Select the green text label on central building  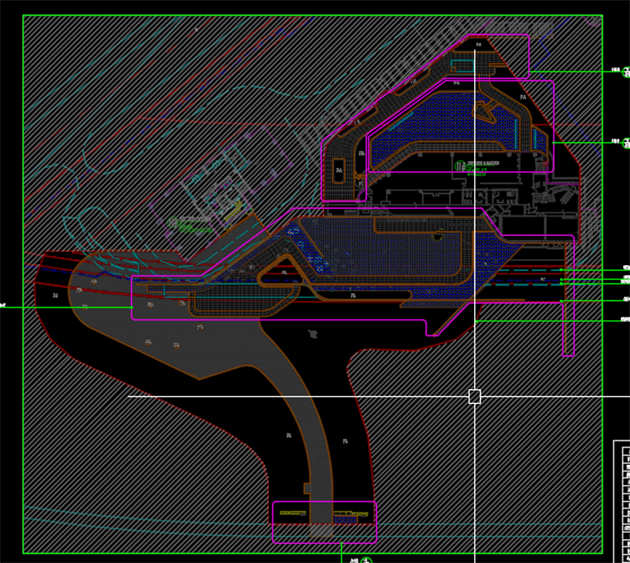click(481, 164)
